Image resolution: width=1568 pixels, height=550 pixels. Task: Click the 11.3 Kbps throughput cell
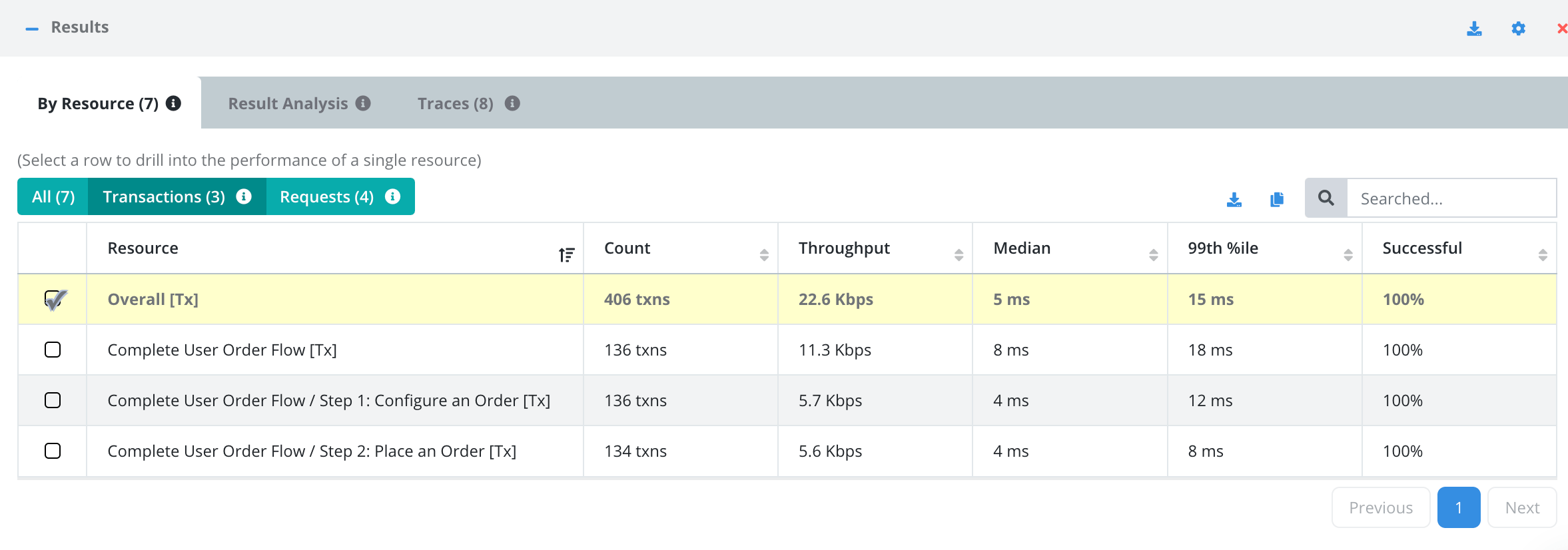(875, 350)
